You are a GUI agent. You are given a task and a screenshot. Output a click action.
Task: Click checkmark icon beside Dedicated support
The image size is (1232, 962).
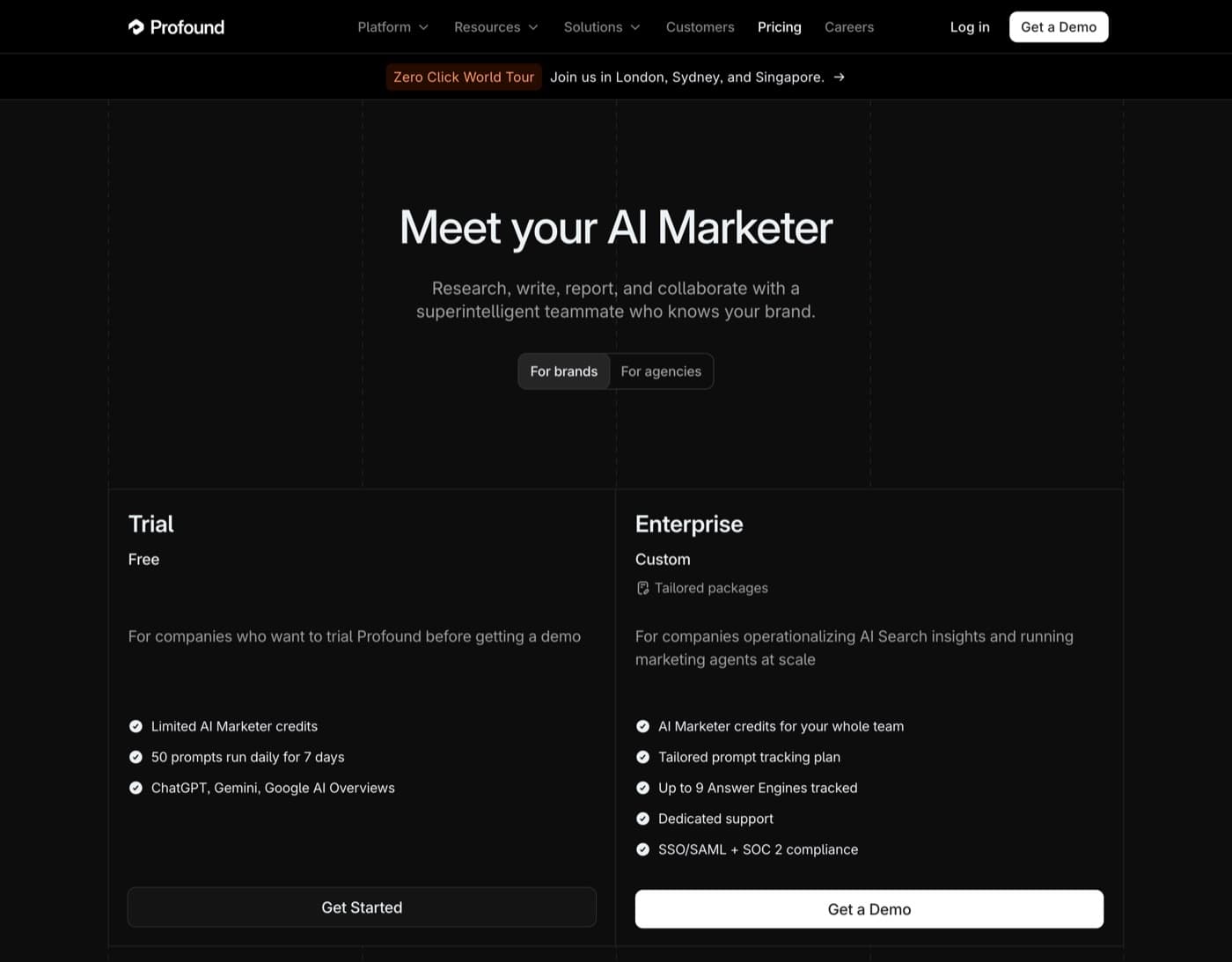[642, 819]
